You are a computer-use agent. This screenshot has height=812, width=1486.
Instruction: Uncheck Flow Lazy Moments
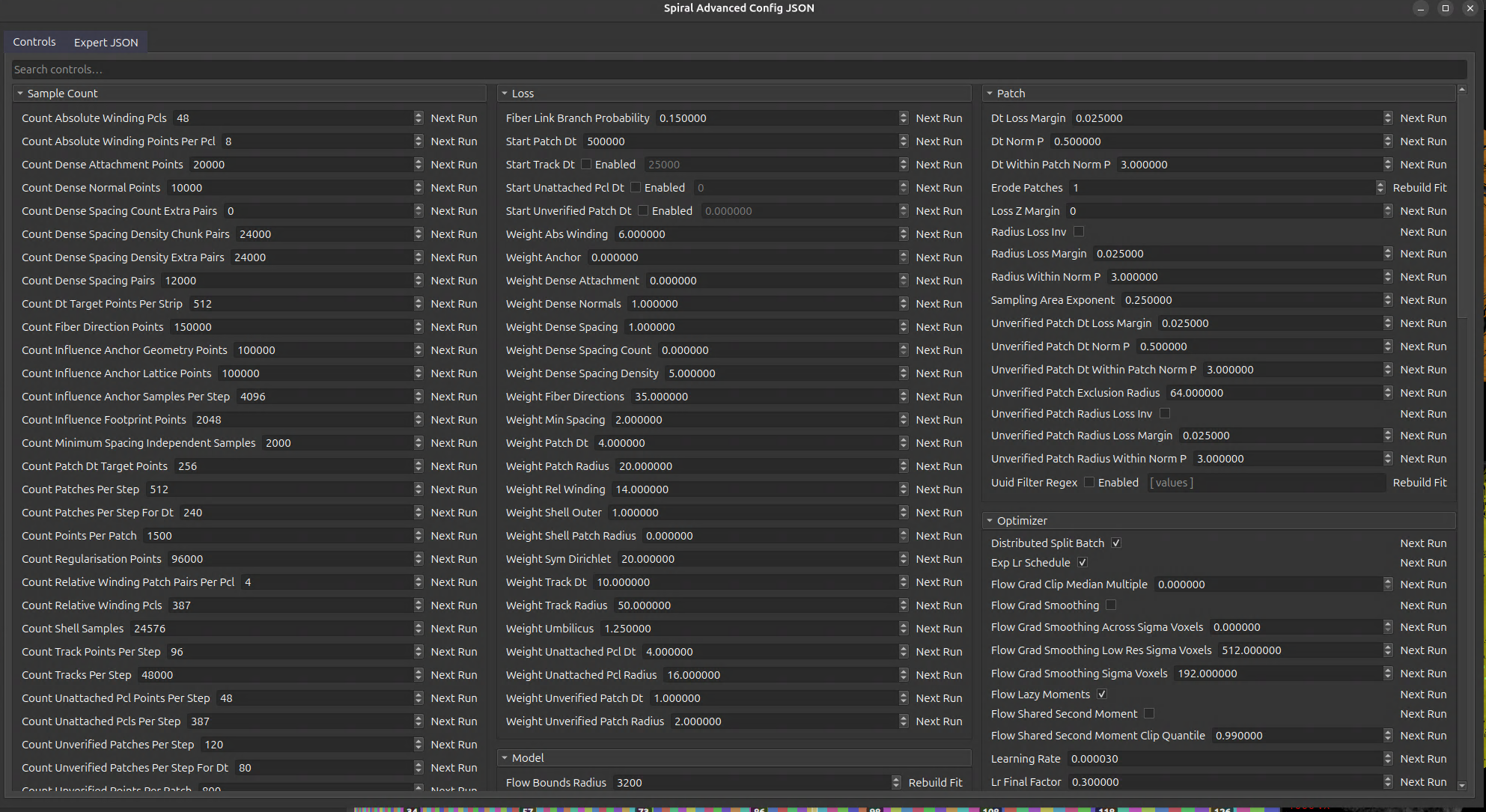[1102, 694]
